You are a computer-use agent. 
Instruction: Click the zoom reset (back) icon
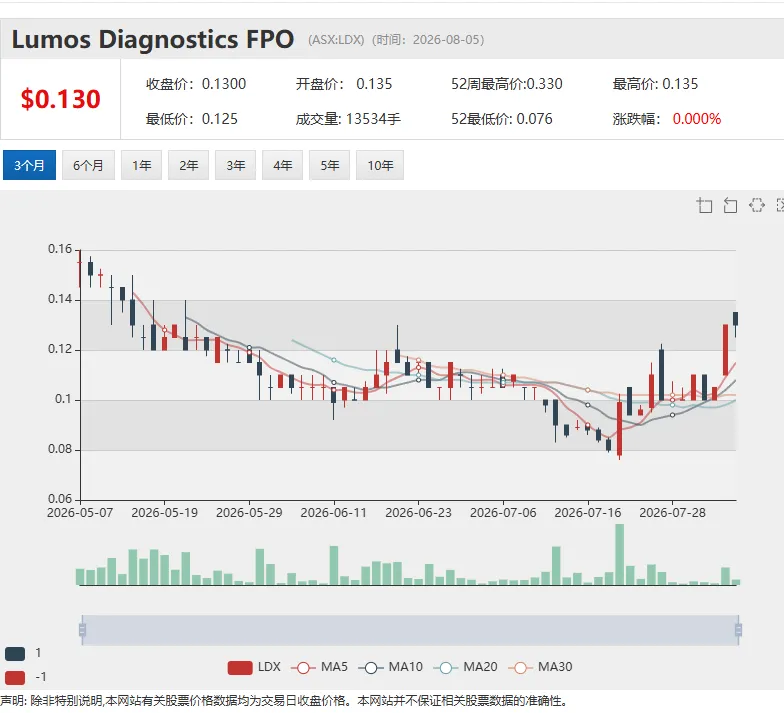730,205
